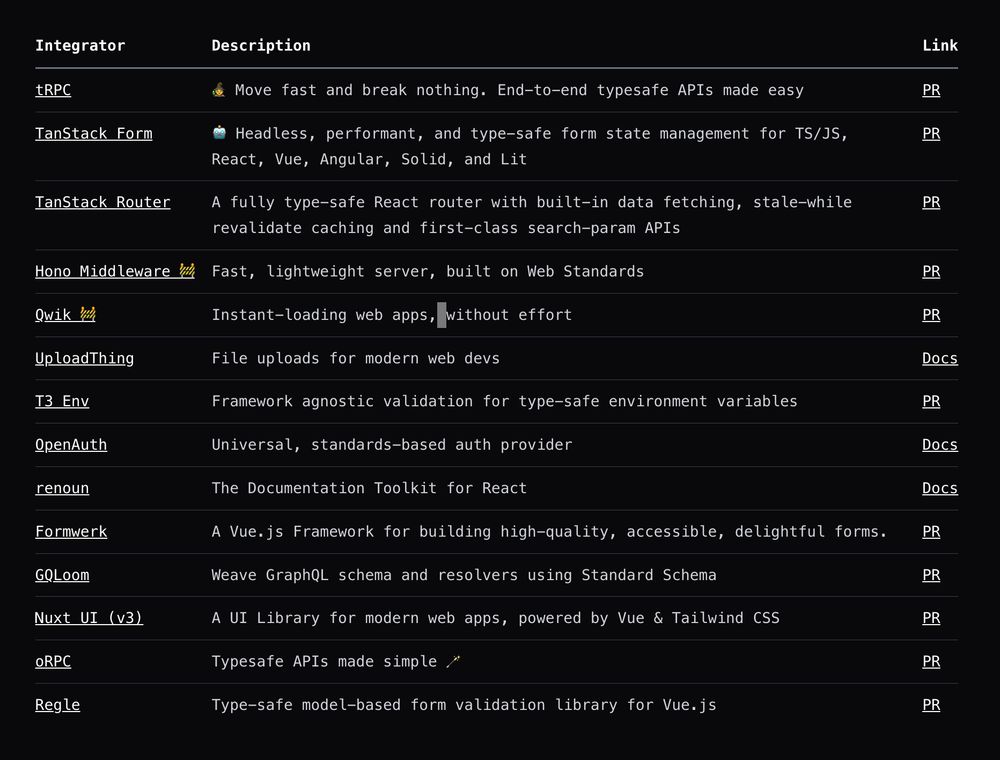Open the UploadThing link
1000x760 pixels.
[x=85, y=358]
